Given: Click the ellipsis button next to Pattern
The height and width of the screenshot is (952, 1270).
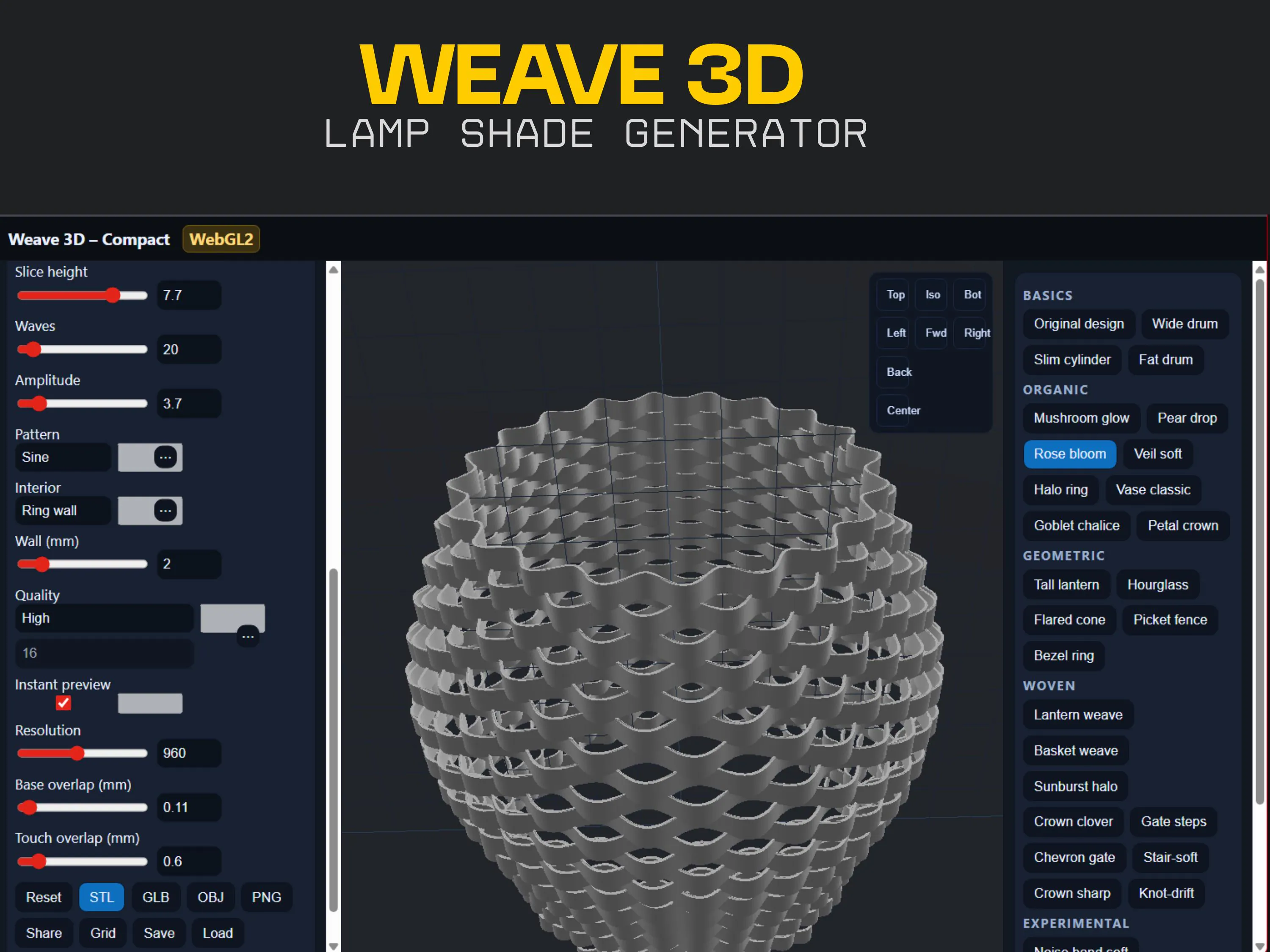Looking at the screenshot, I should [166, 457].
